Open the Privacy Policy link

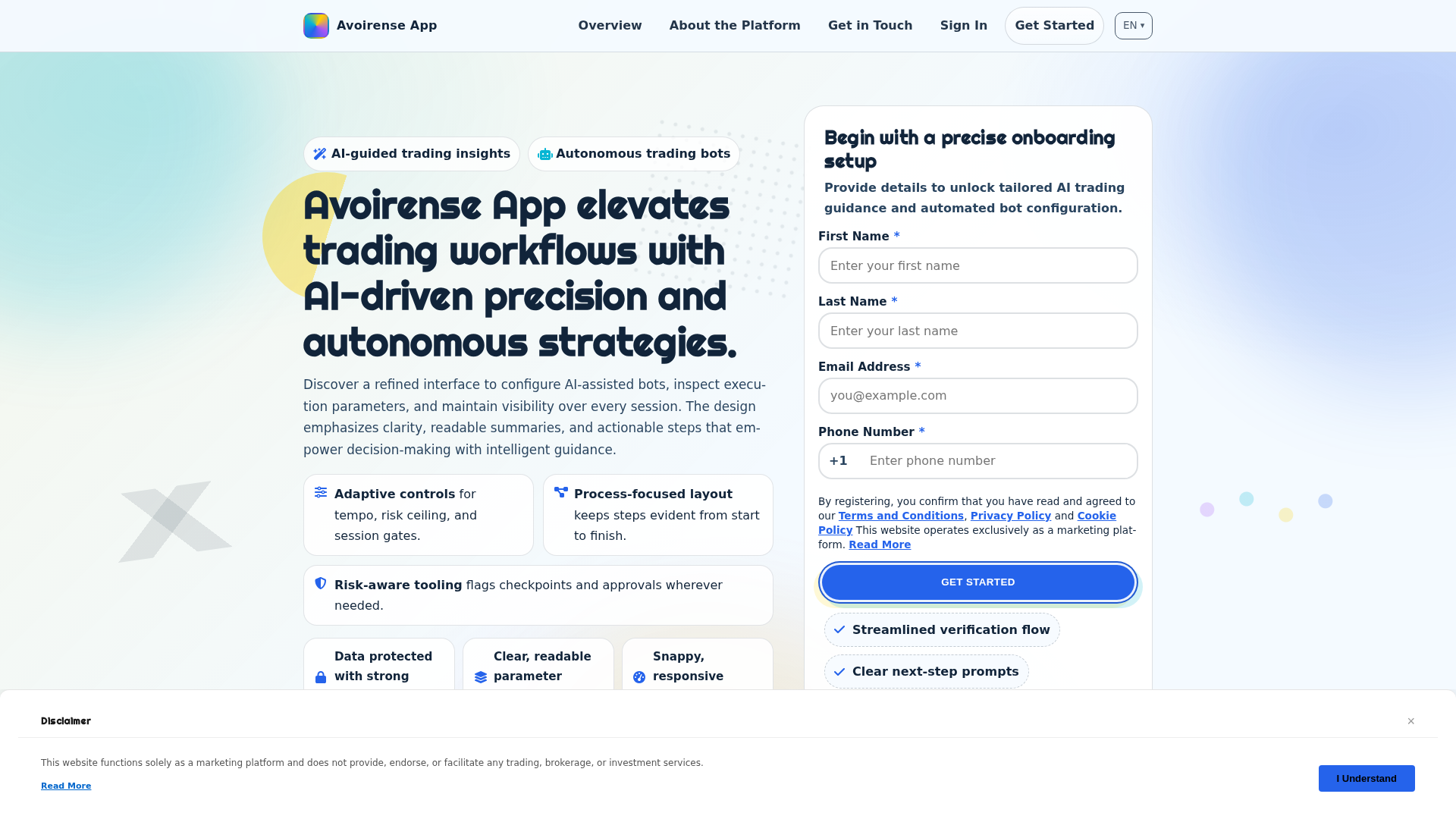click(x=1010, y=516)
